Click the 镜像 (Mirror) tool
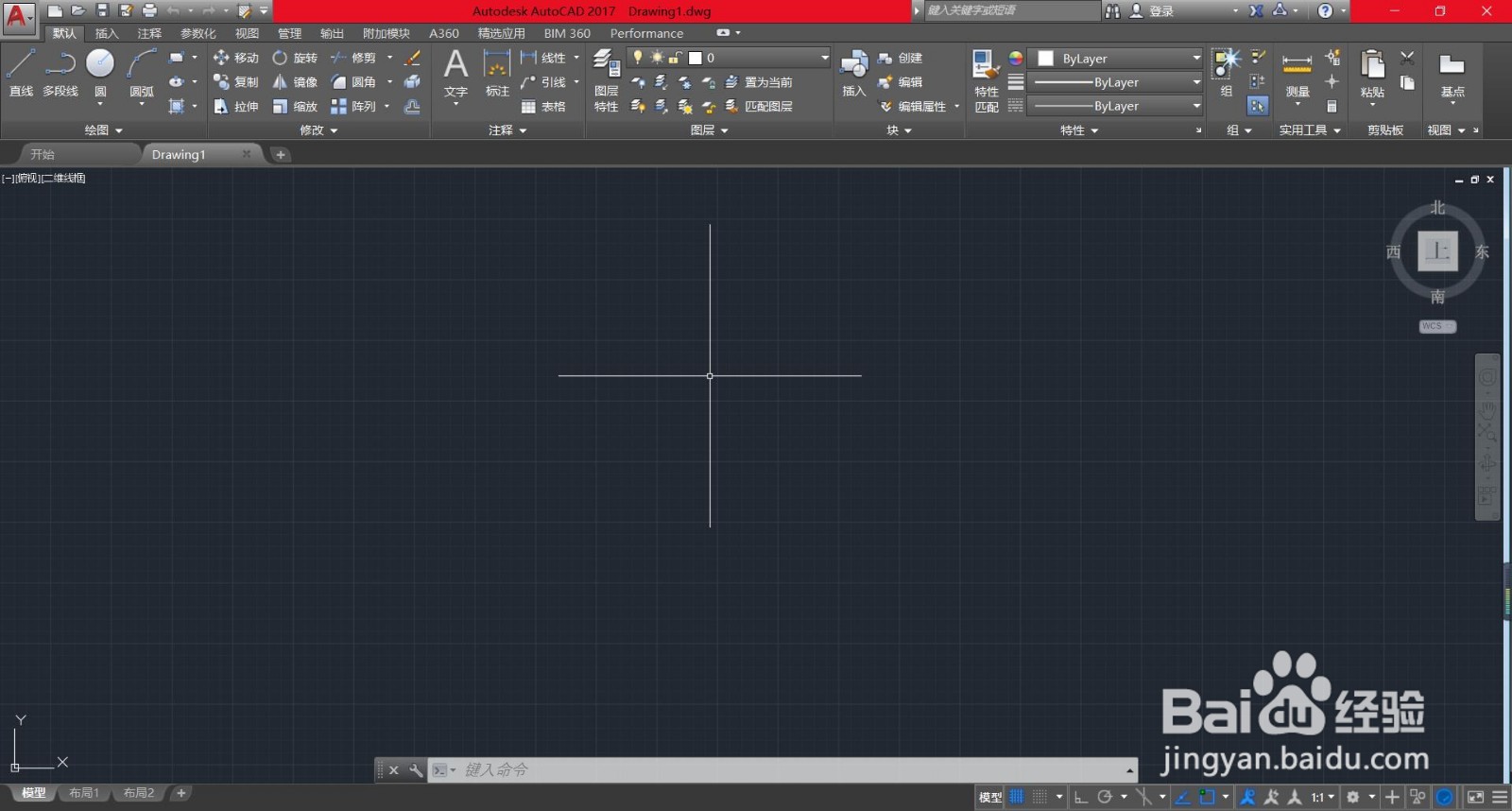The image size is (1512, 811). (295, 82)
